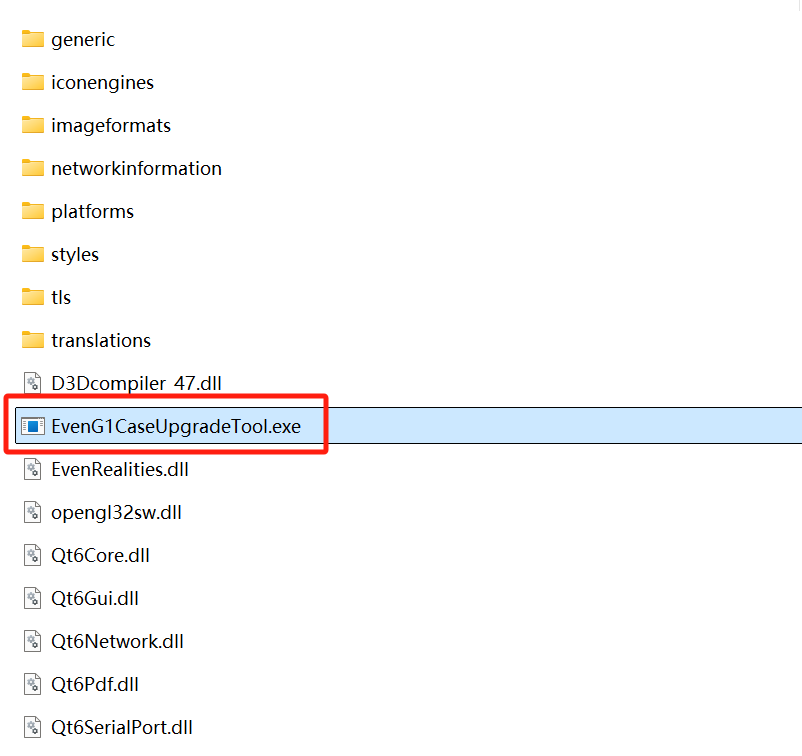Select the file name D3Dcompiler_47.dll
Image resolution: width=802 pixels, height=756 pixels.
pos(137,383)
